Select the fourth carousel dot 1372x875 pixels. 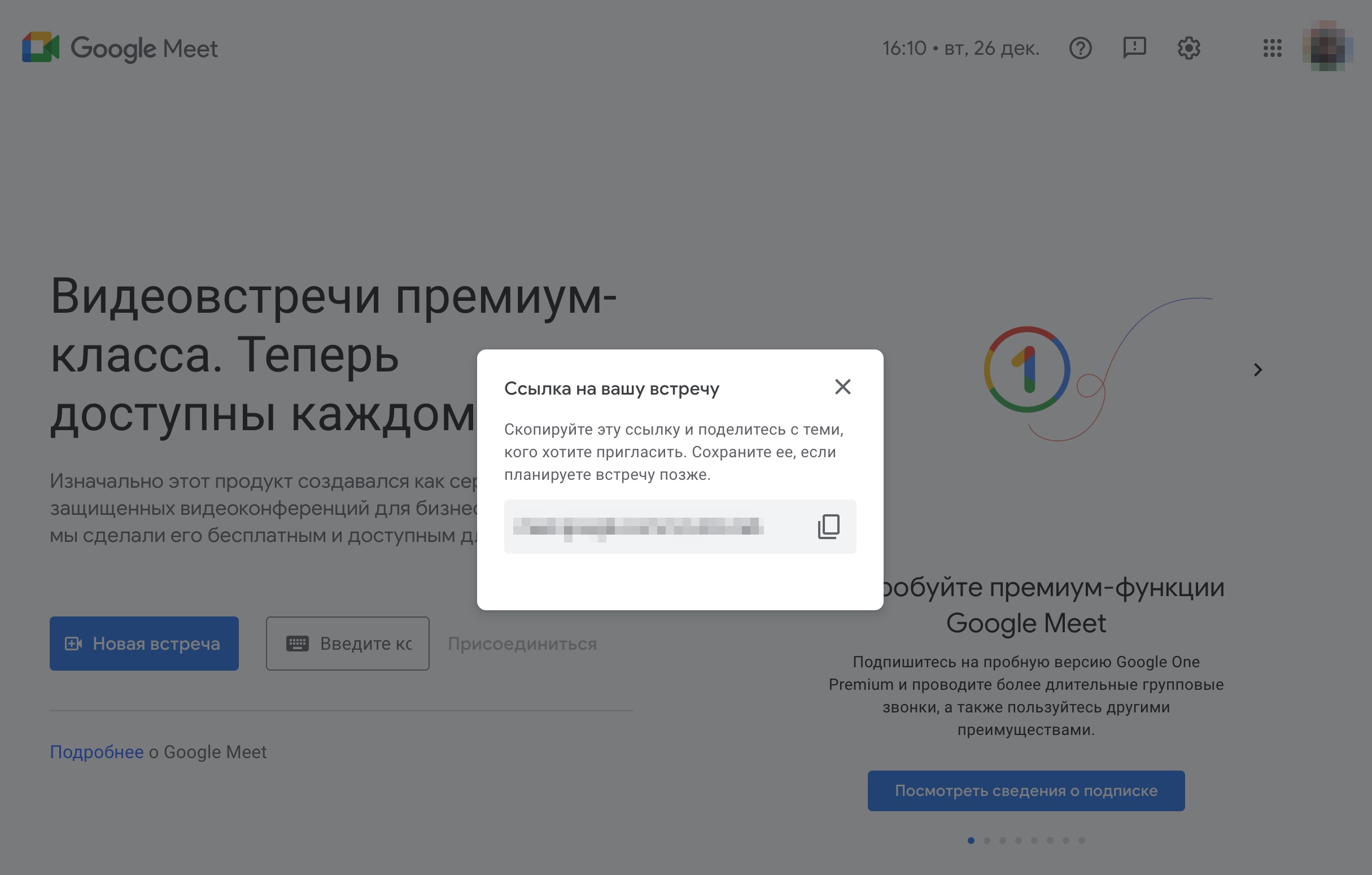[1018, 840]
